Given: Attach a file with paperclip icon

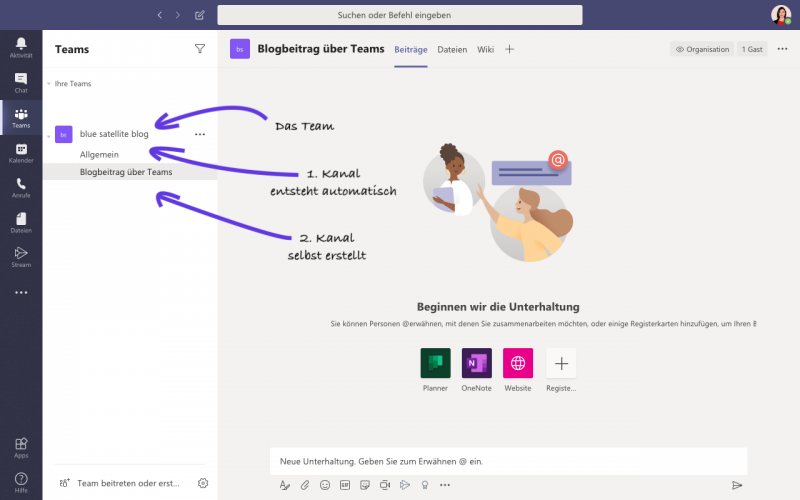Looking at the screenshot, I should tap(305, 485).
